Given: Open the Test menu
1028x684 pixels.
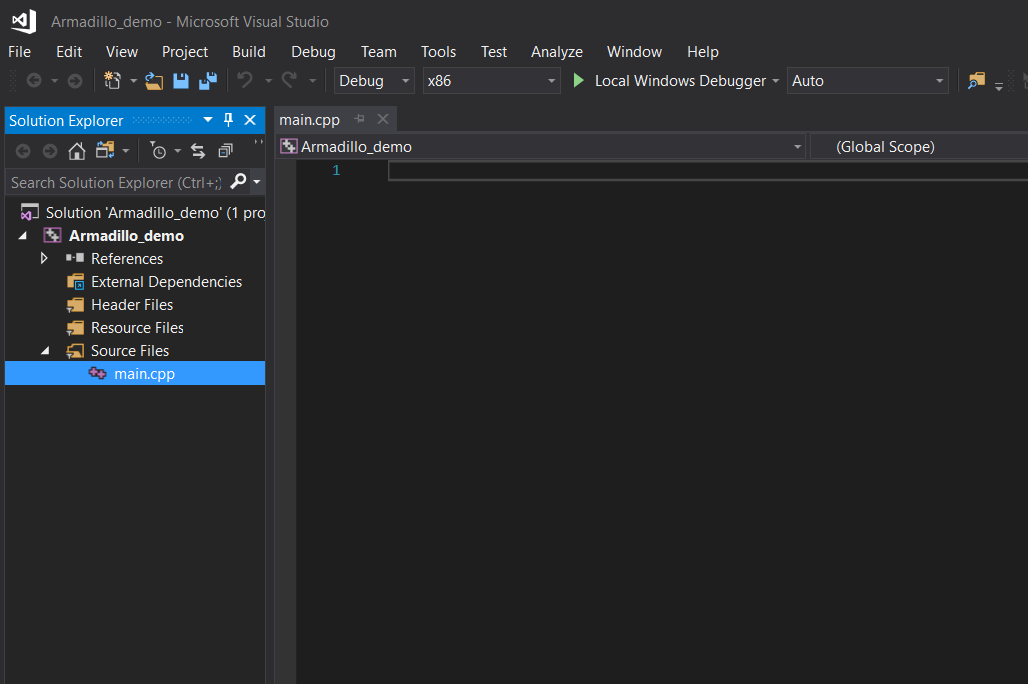Looking at the screenshot, I should coord(494,52).
